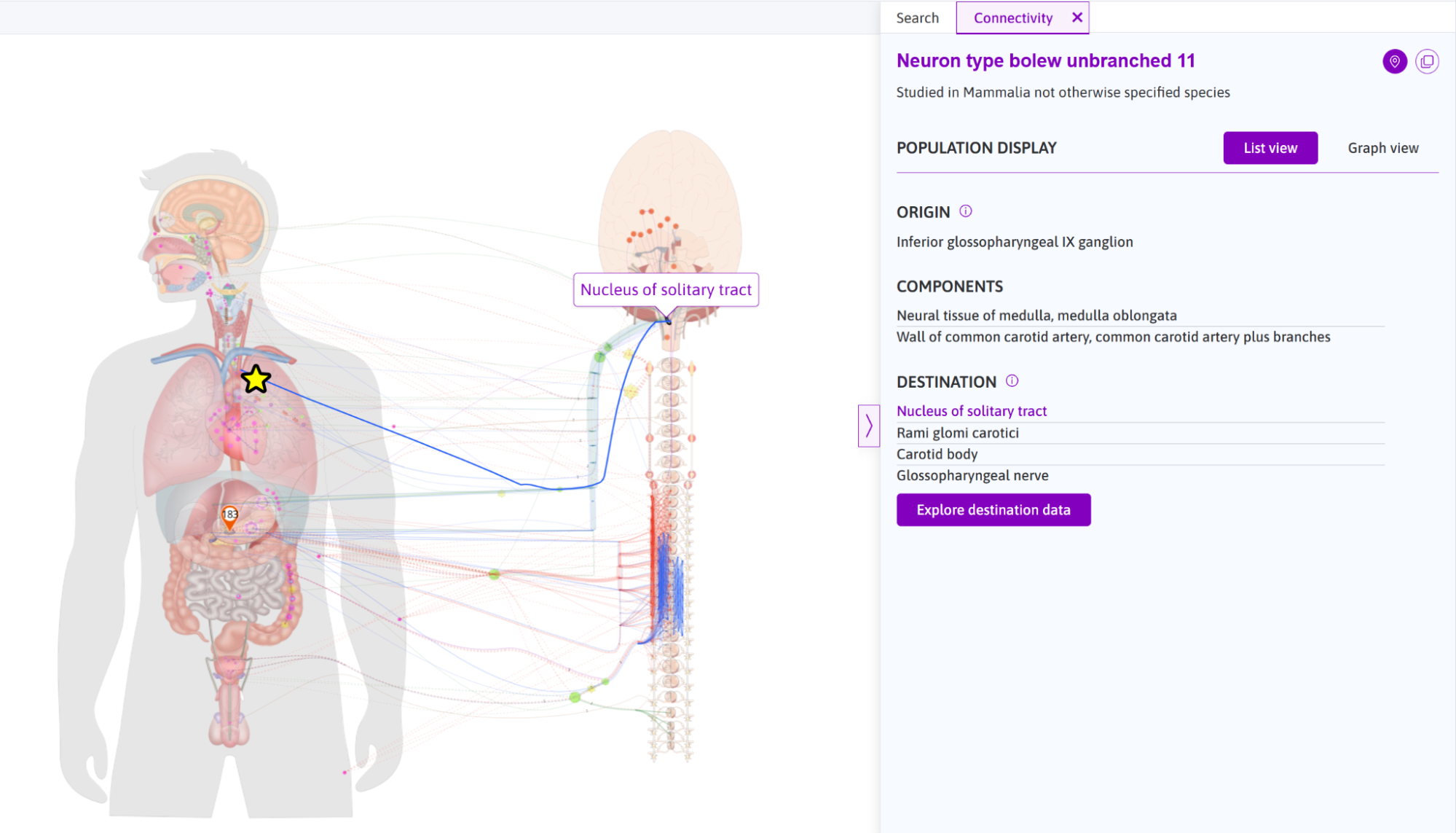Click the Nucleus of solitary tract tooltip label
This screenshot has width=1456, height=833.
pos(665,289)
